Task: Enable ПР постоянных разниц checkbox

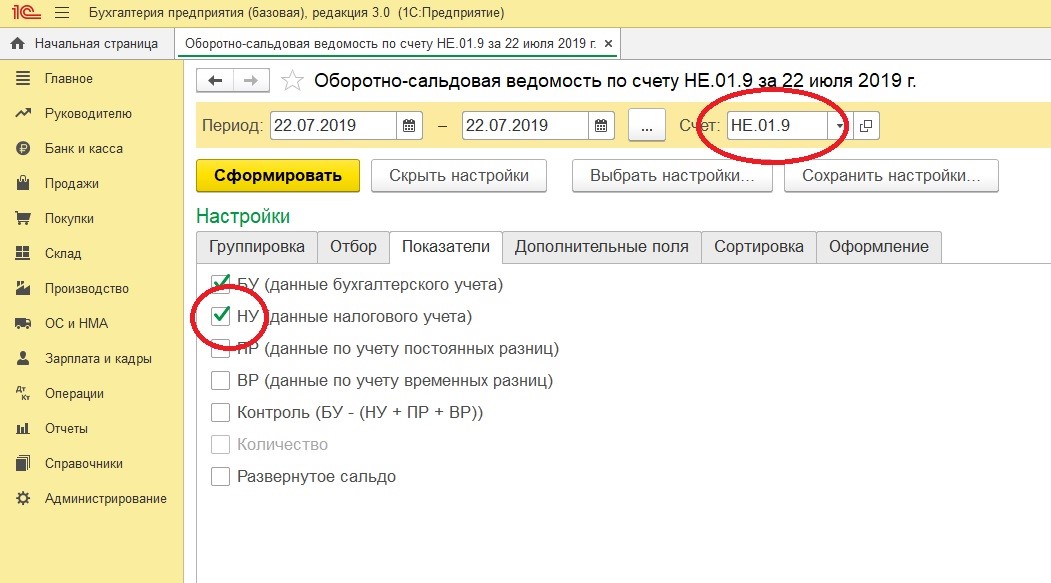Action: coord(221,349)
